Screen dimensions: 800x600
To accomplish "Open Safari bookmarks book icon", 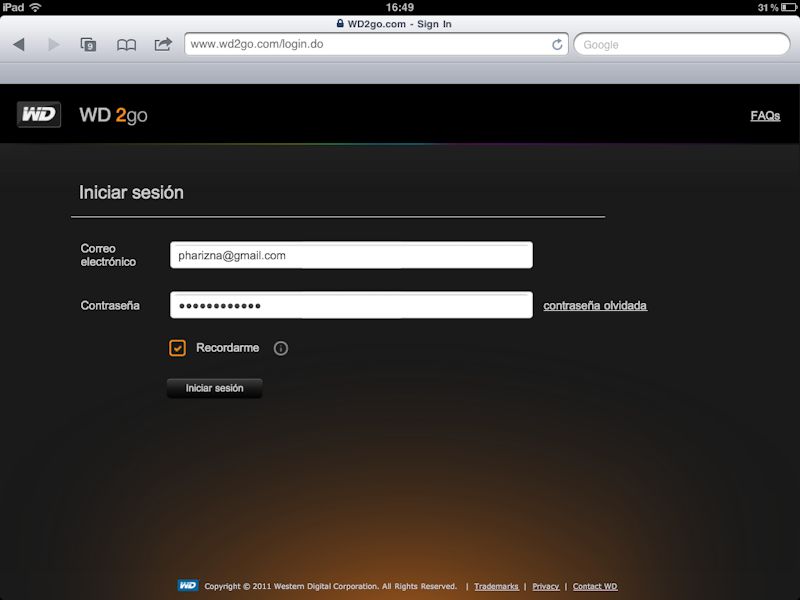I will click(126, 45).
